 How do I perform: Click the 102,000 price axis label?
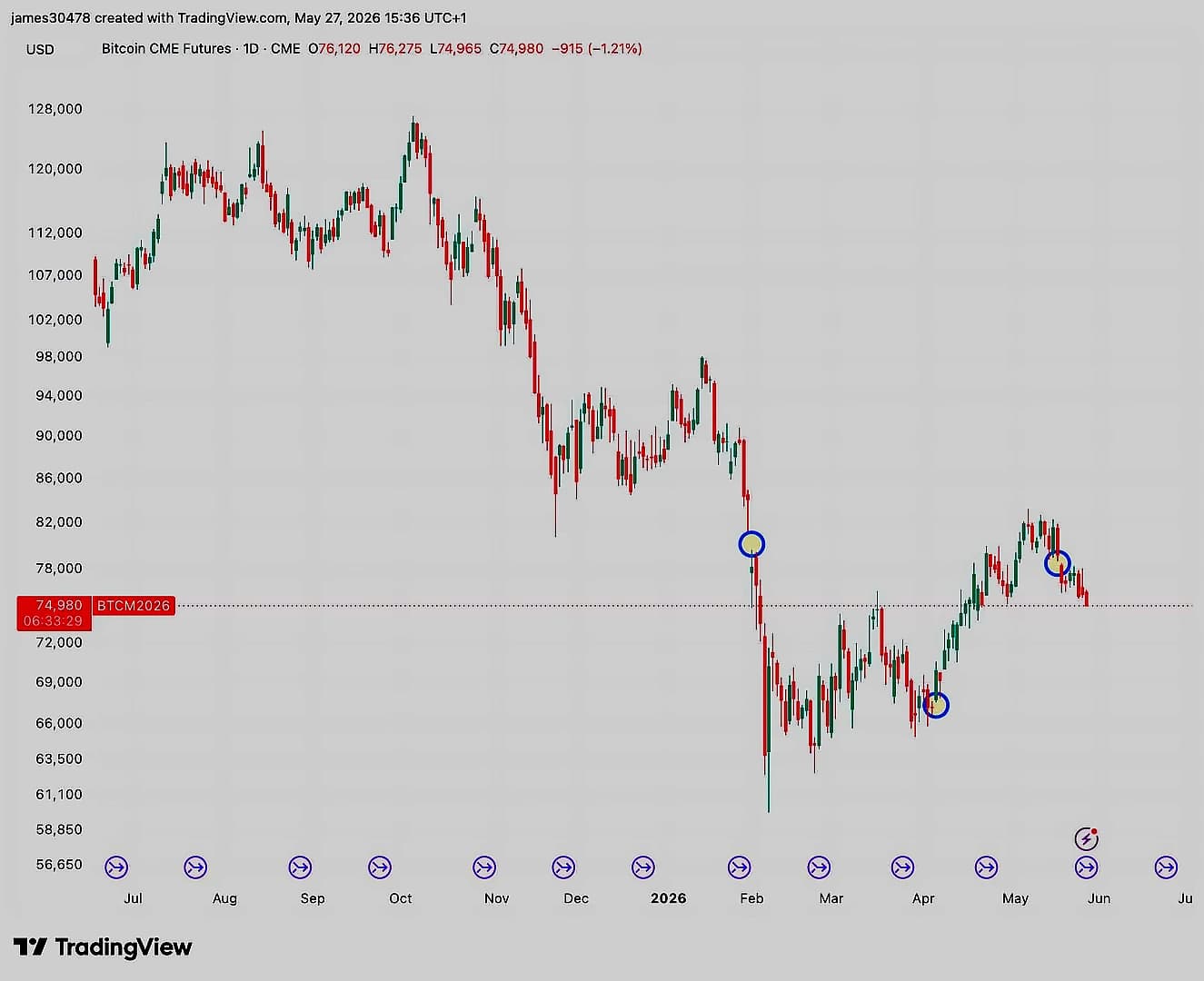coord(55,320)
